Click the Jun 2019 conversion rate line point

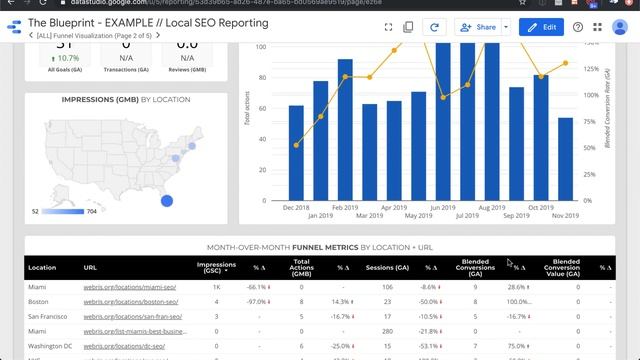coord(443,98)
